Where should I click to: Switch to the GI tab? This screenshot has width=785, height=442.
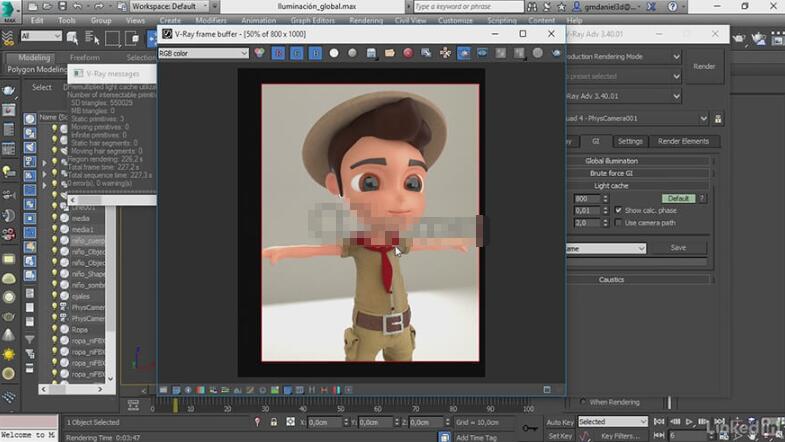pyautogui.click(x=596, y=141)
